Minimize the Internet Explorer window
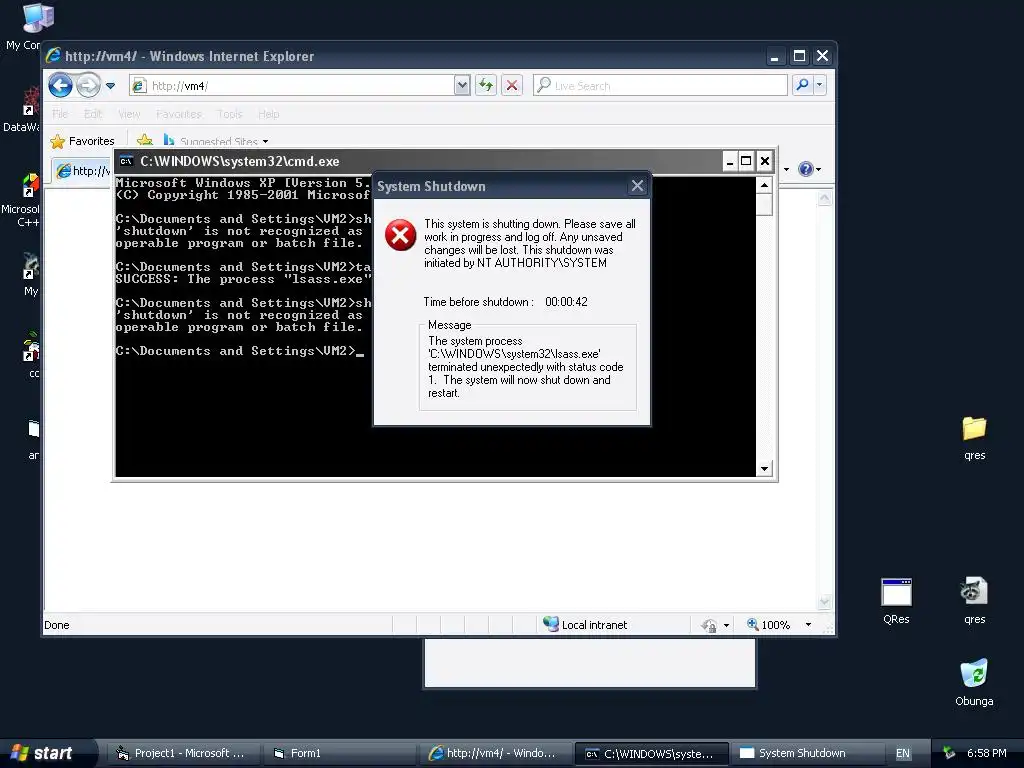The image size is (1024, 768). point(775,56)
